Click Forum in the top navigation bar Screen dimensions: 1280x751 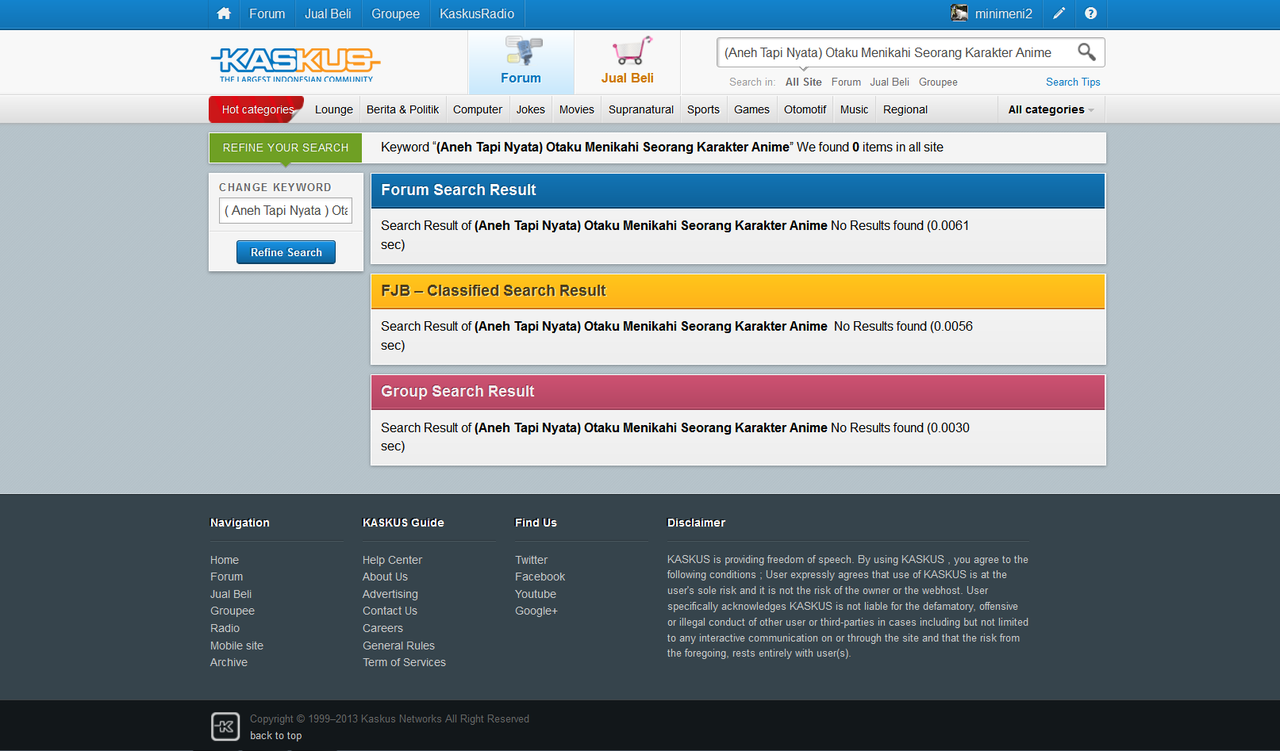coord(267,14)
